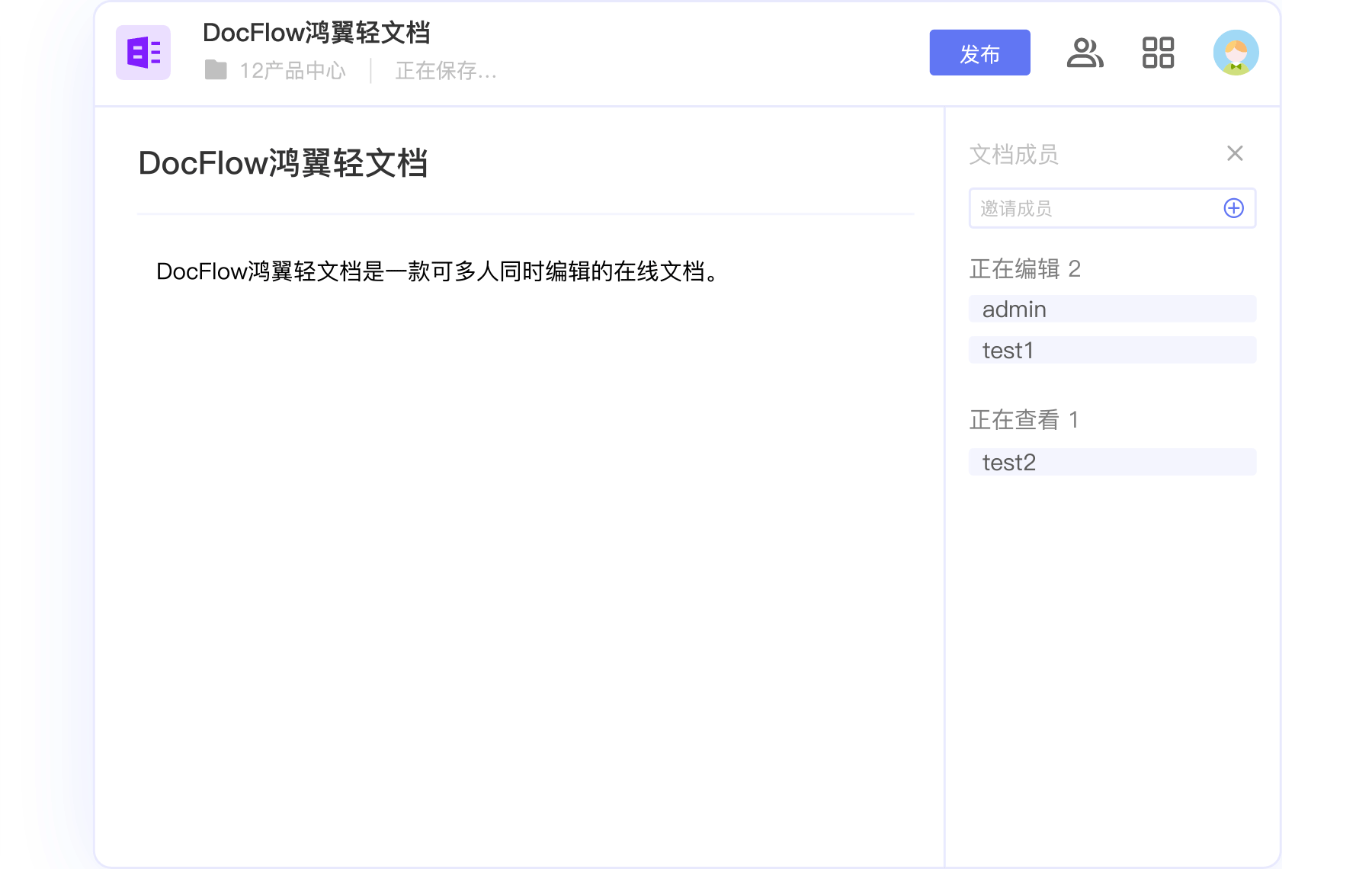This screenshot has height=869, width=1372.
Task: Select member admin in editing list
Action: pyautogui.click(x=1112, y=309)
